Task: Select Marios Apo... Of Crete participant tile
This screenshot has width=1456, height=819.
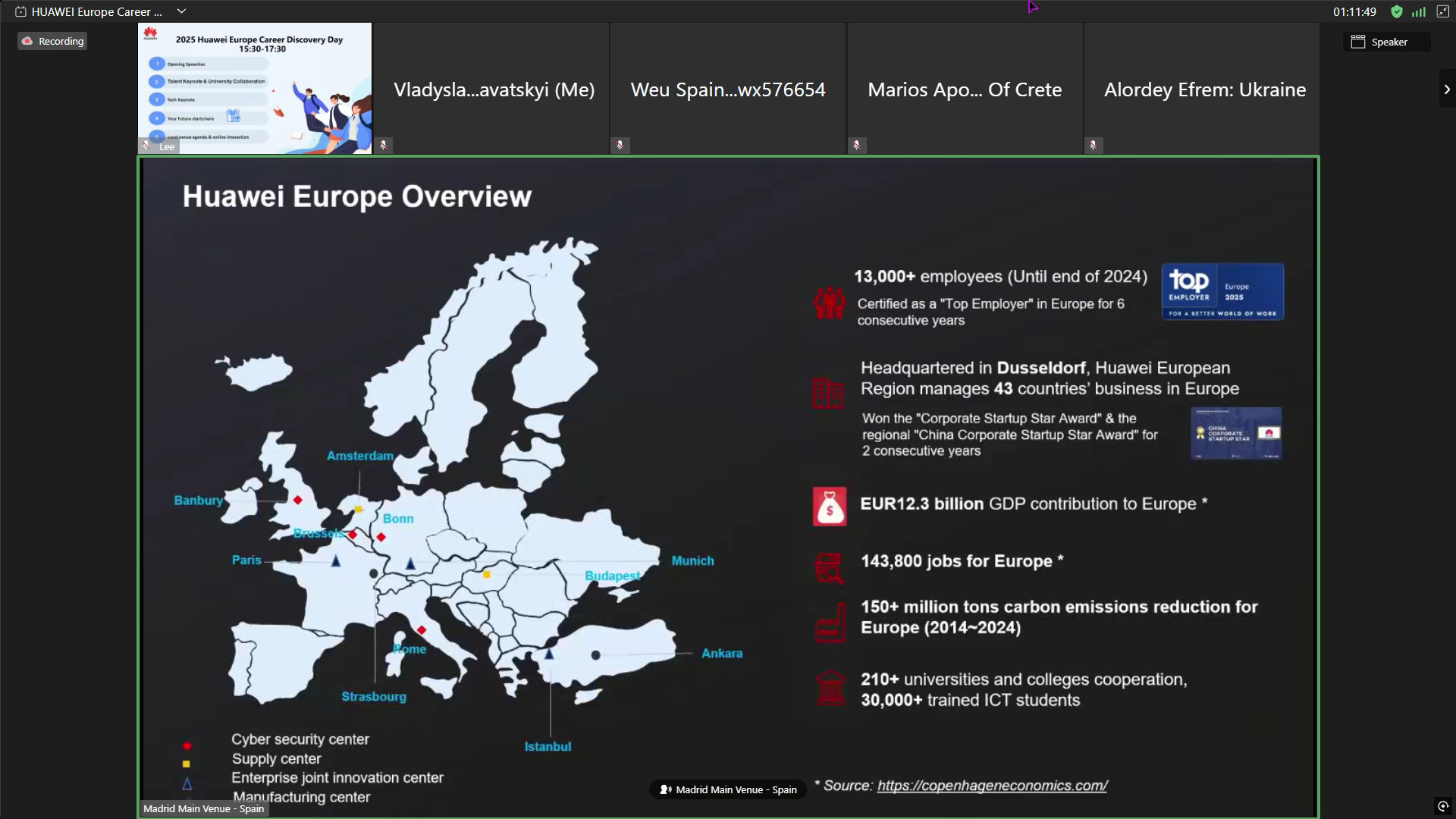Action: (965, 89)
